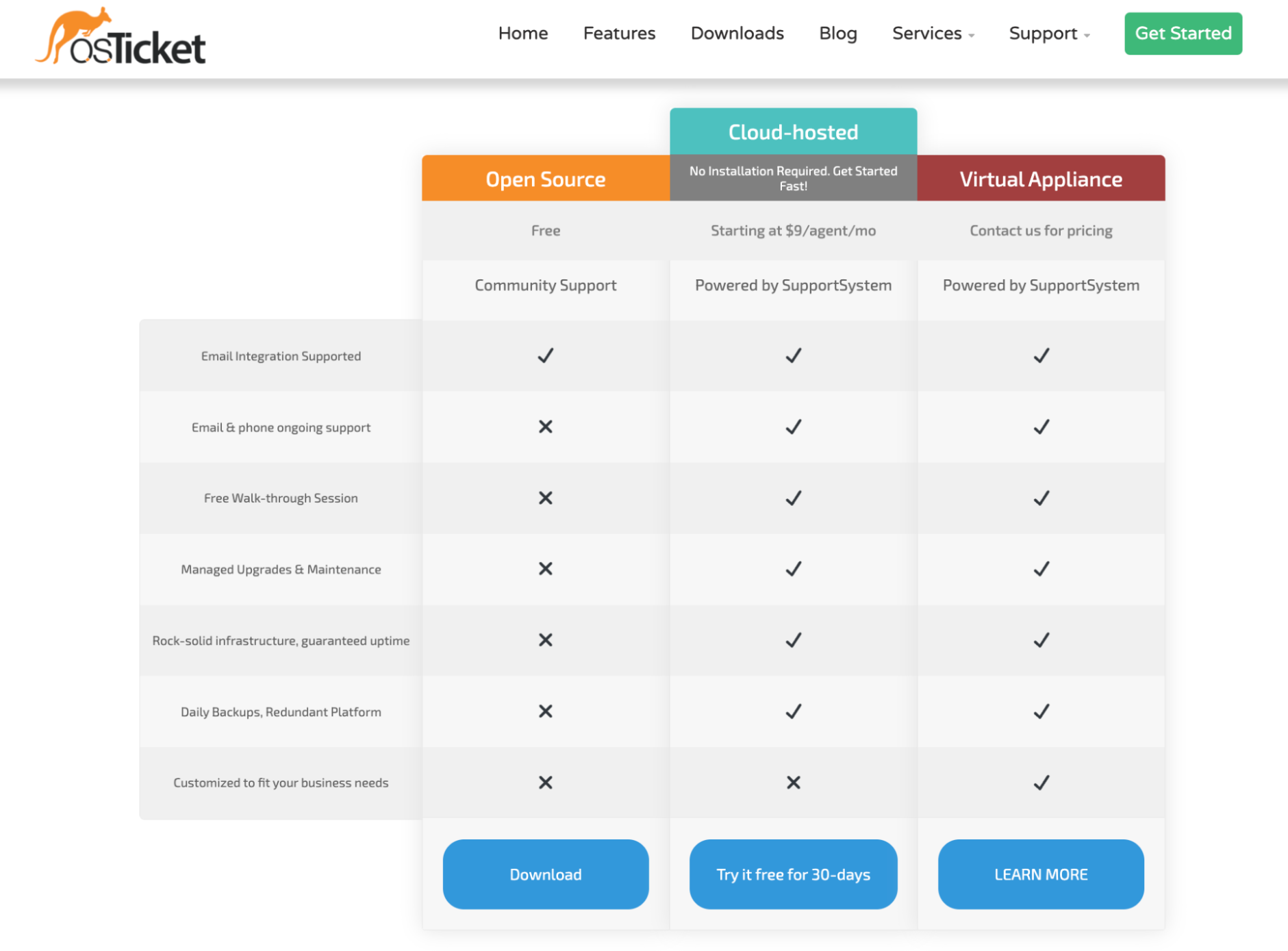Click Cloud-hosted checkmark for Managed Upgrades & Maintenance
Viewport: 1288px width, 951px height.
point(794,569)
